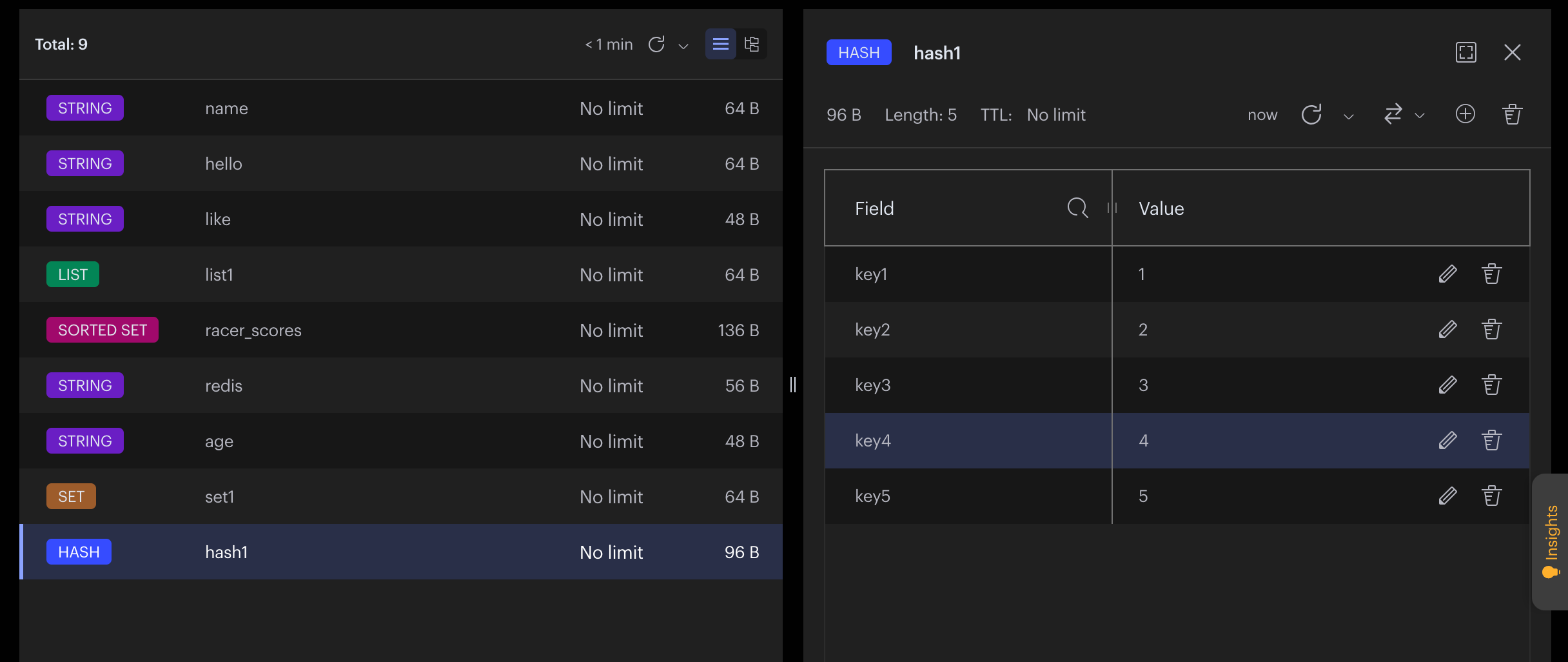Click the Field column resize handle

pyautogui.click(x=1112, y=208)
